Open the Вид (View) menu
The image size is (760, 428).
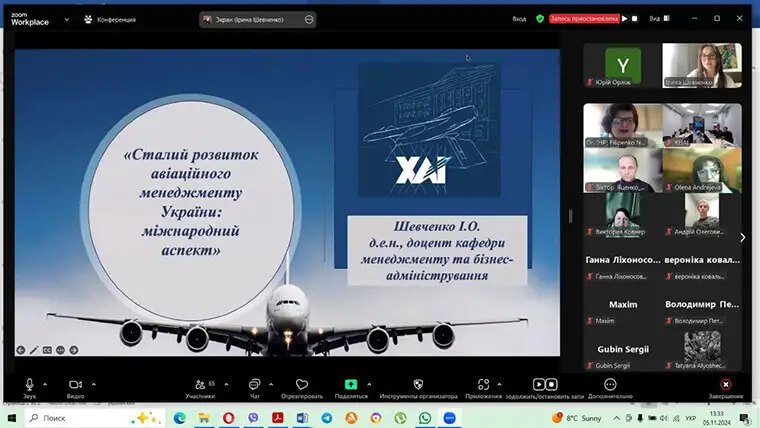click(656, 18)
